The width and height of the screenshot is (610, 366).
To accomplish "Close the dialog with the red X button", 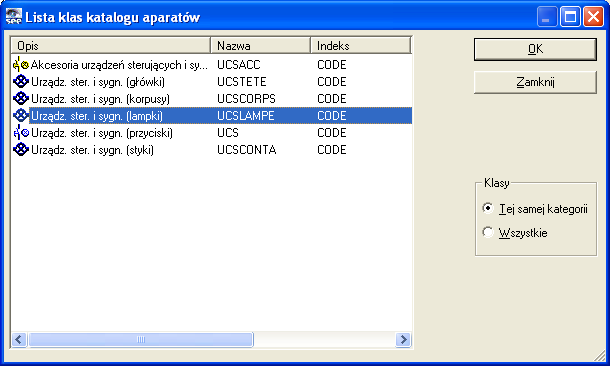I will [x=593, y=17].
